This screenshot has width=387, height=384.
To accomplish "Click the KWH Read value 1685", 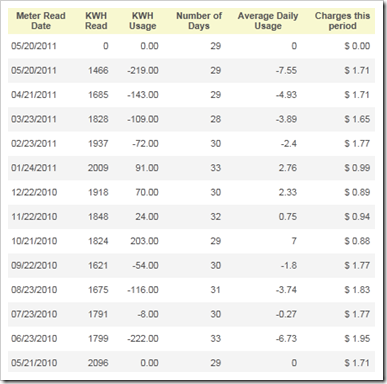I will click(98, 95).
